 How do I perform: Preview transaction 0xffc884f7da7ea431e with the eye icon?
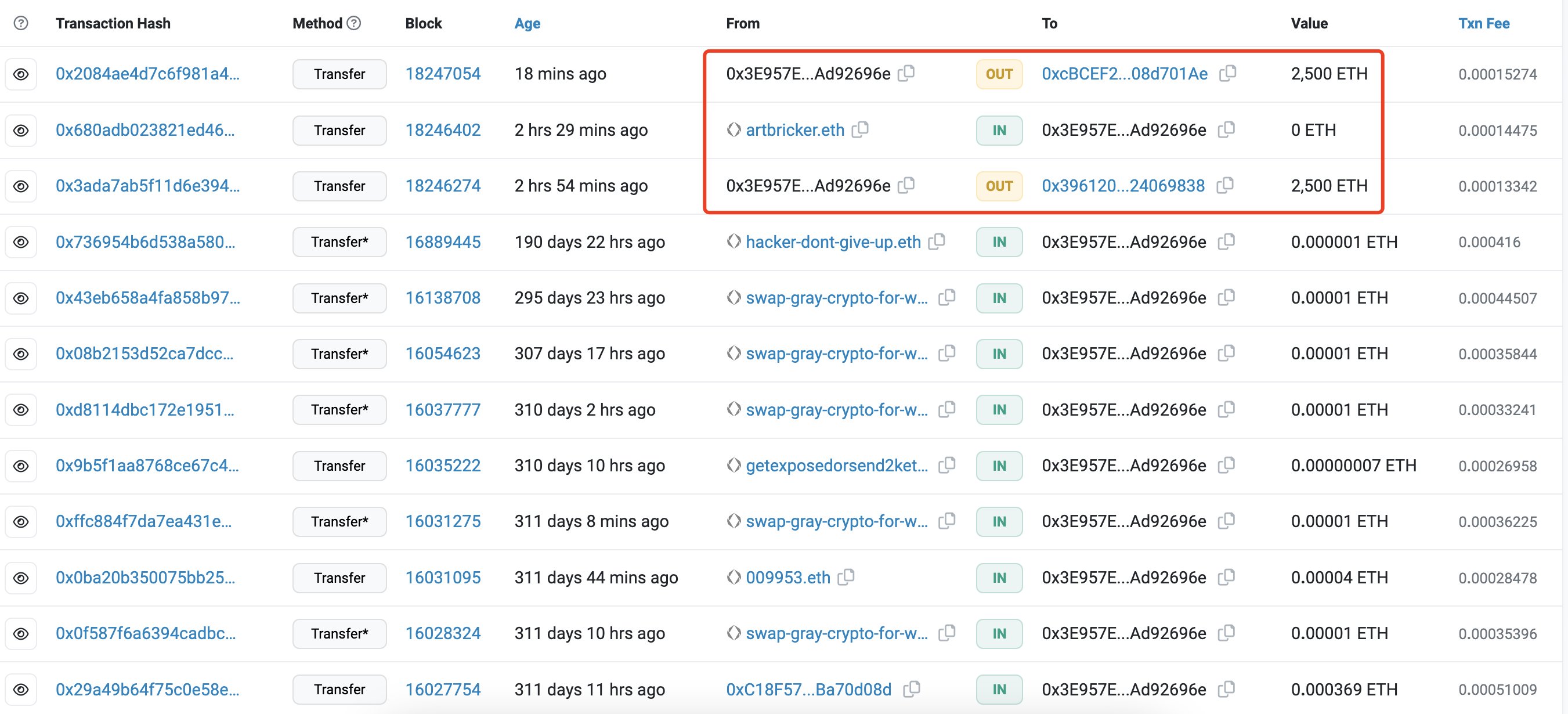coord(21,522)
